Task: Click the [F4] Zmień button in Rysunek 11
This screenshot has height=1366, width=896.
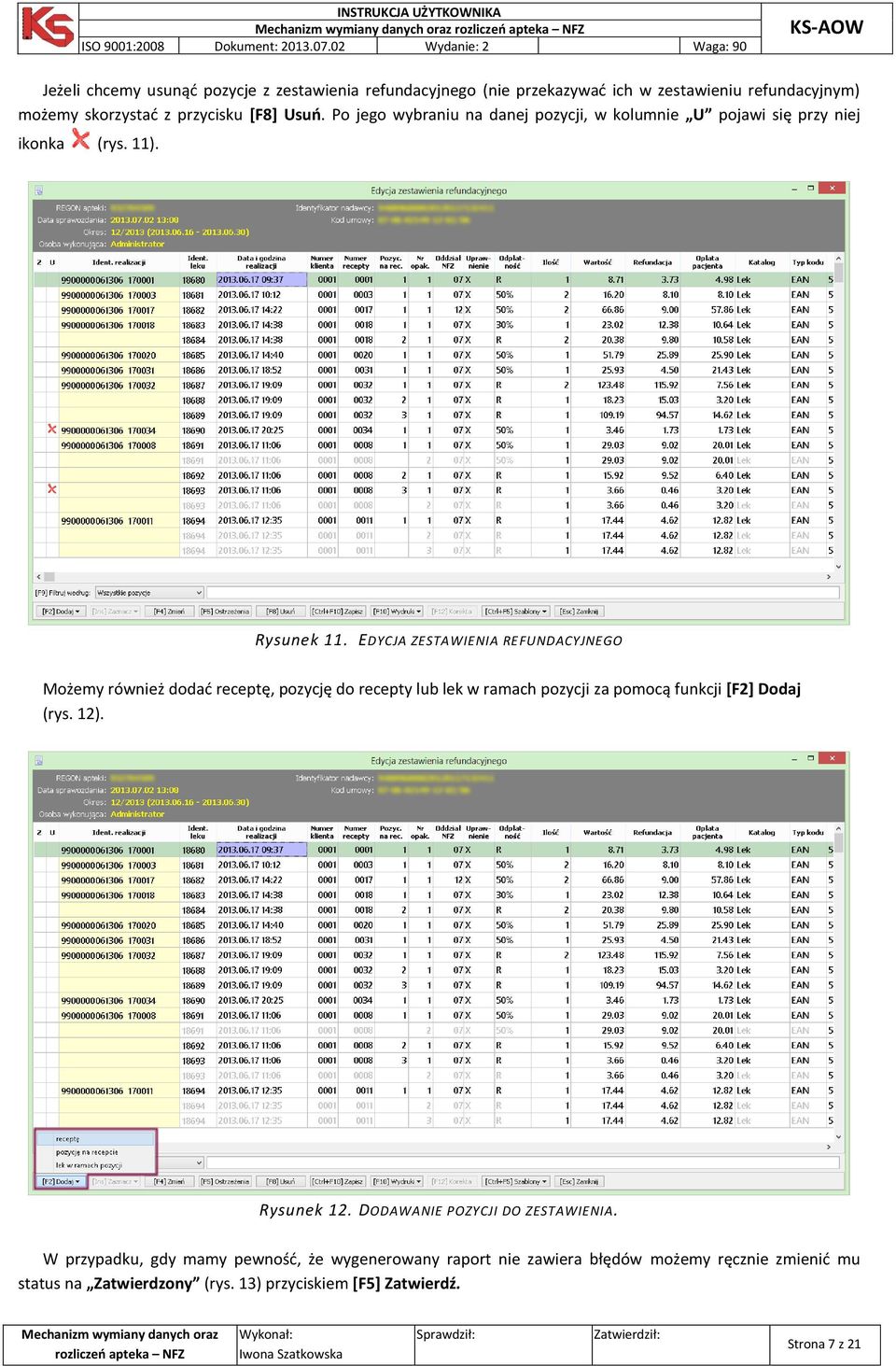Action: click(169, 612)
